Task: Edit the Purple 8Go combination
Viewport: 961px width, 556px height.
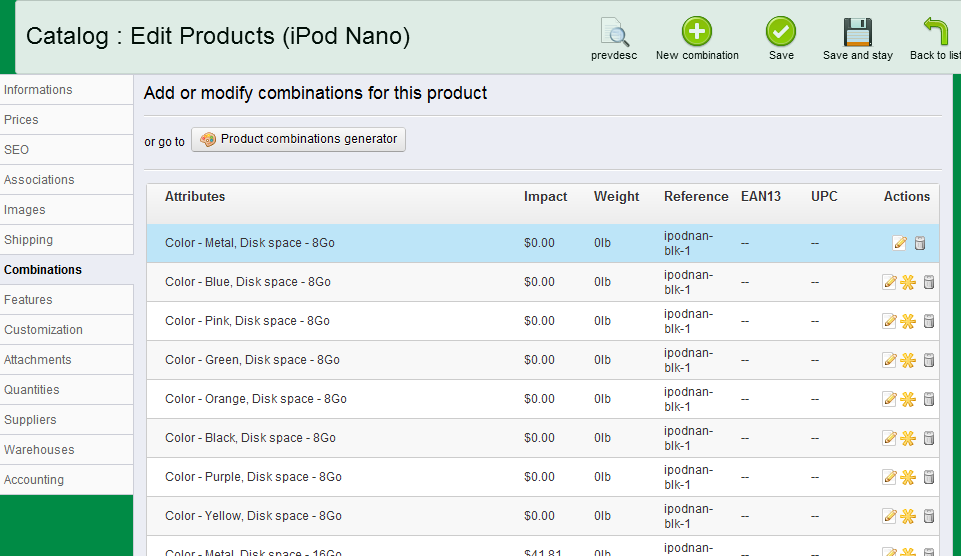Action: (x=889, y=477)
